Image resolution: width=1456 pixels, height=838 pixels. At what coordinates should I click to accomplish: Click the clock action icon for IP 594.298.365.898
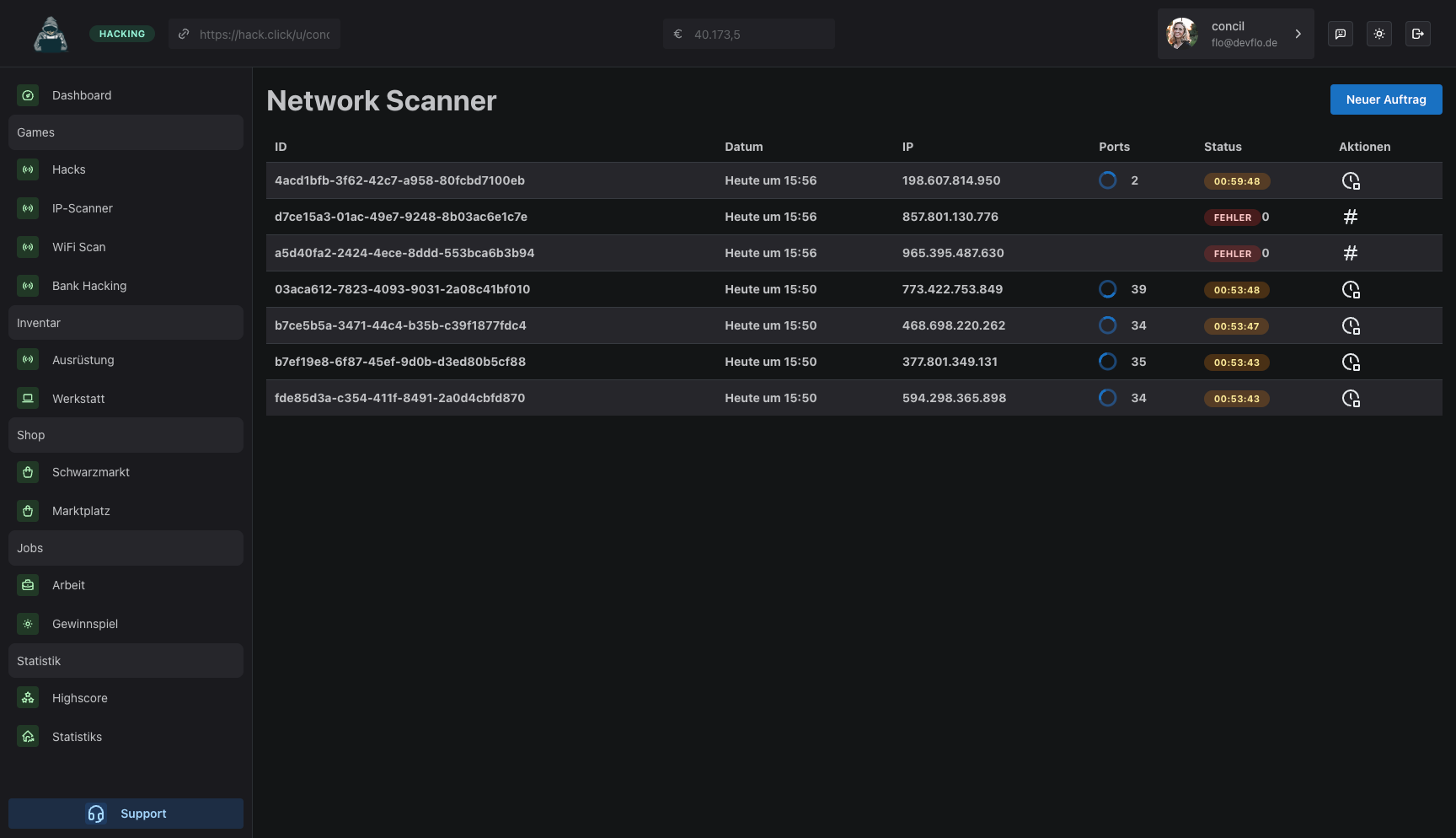1351,398
